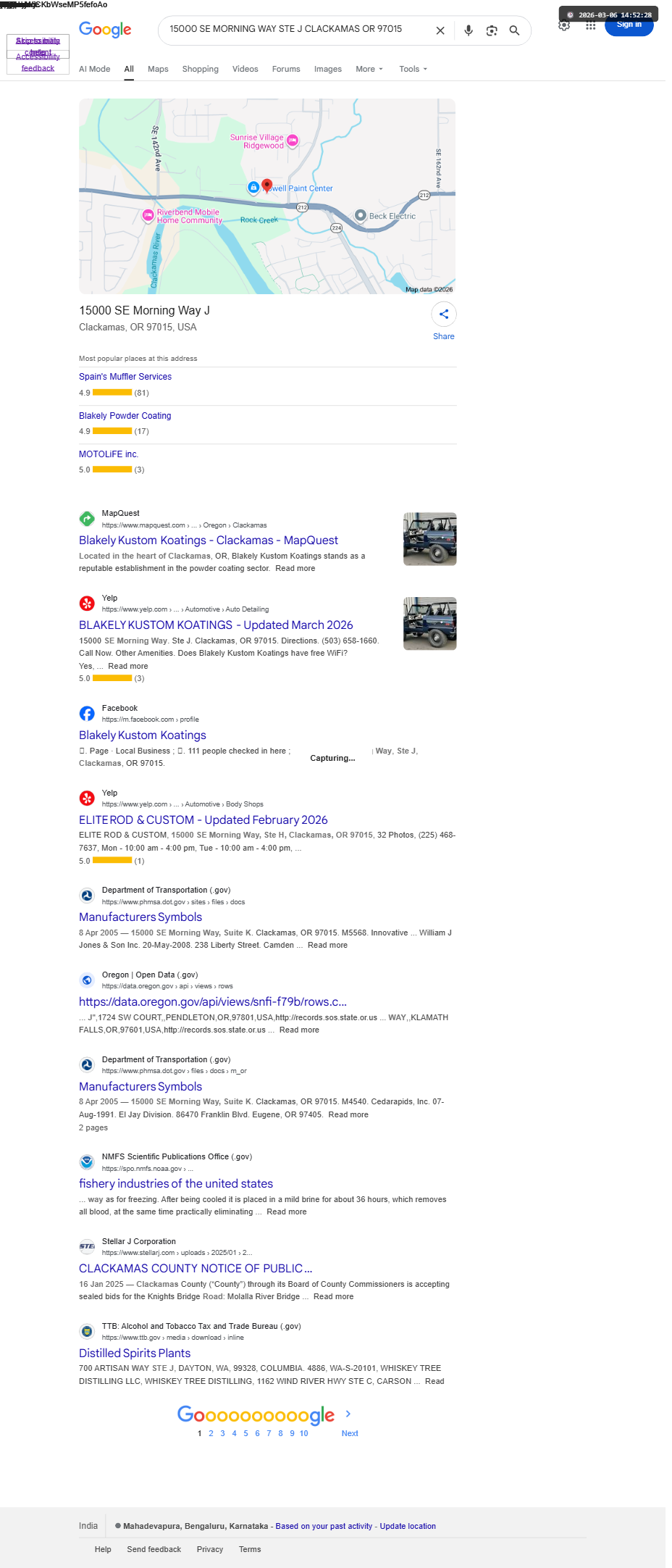The height and width of the screenshot is (1568, 672).
Task: Open search by image camera icon
Action: coord(492,30)
